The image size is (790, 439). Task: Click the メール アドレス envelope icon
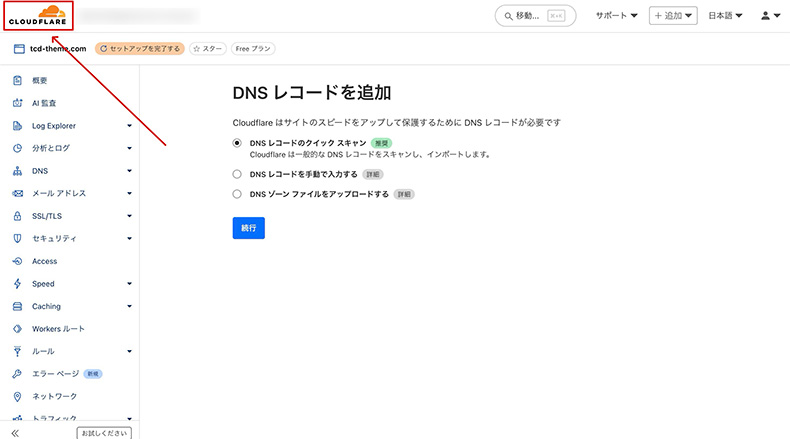18,193
